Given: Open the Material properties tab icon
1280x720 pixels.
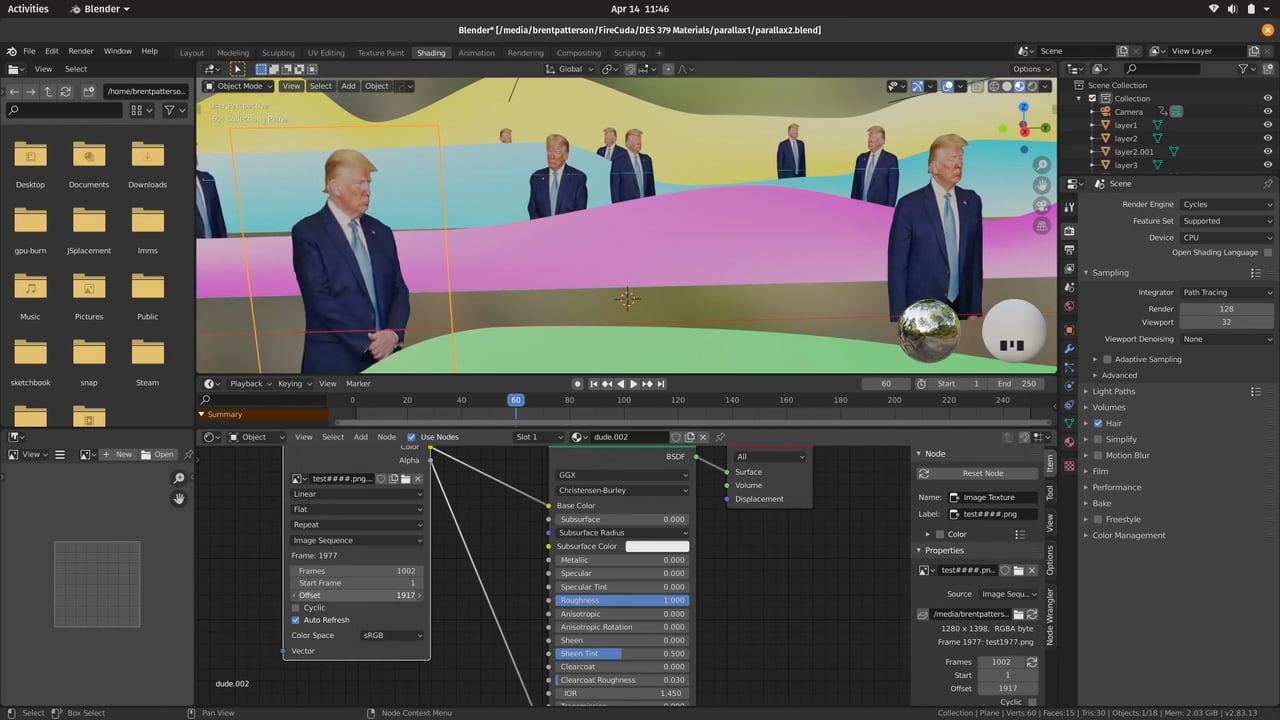Looking at the screenshot, I should [x=1069, y=441].
